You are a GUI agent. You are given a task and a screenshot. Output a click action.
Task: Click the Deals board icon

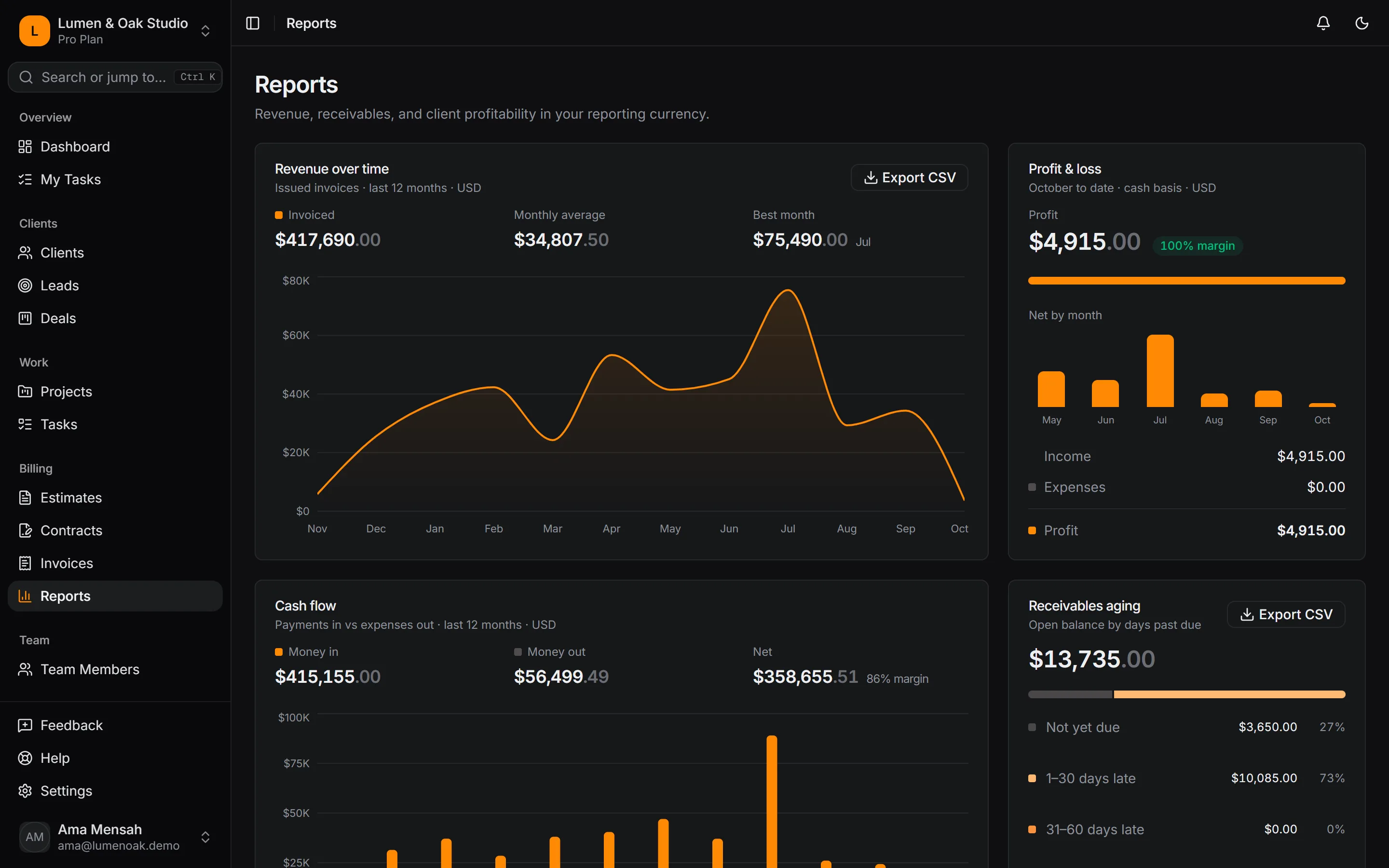pos(25,318)
